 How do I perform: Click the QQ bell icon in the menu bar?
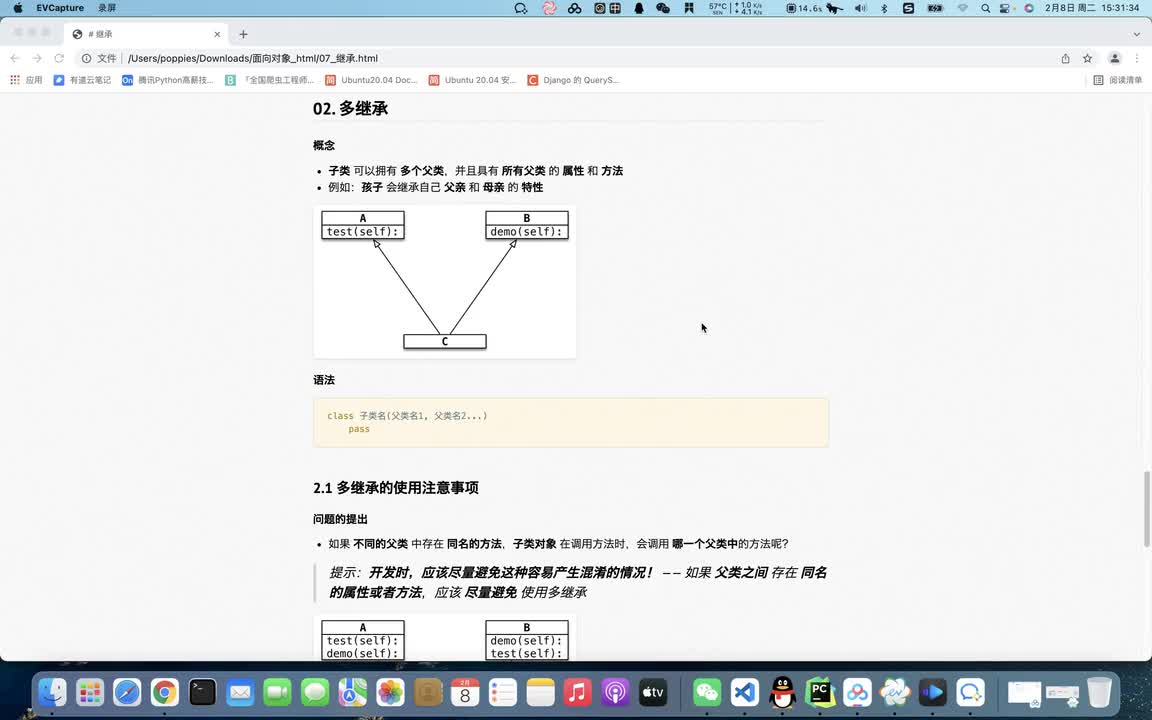point(638,8)
